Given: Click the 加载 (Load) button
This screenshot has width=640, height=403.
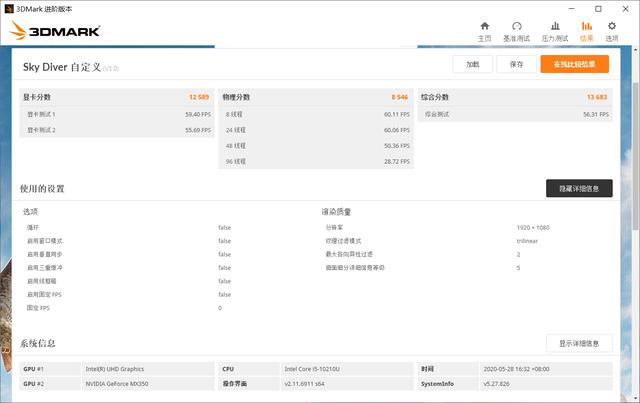Looking at the screenshot, I should click(x=473, y=64).
